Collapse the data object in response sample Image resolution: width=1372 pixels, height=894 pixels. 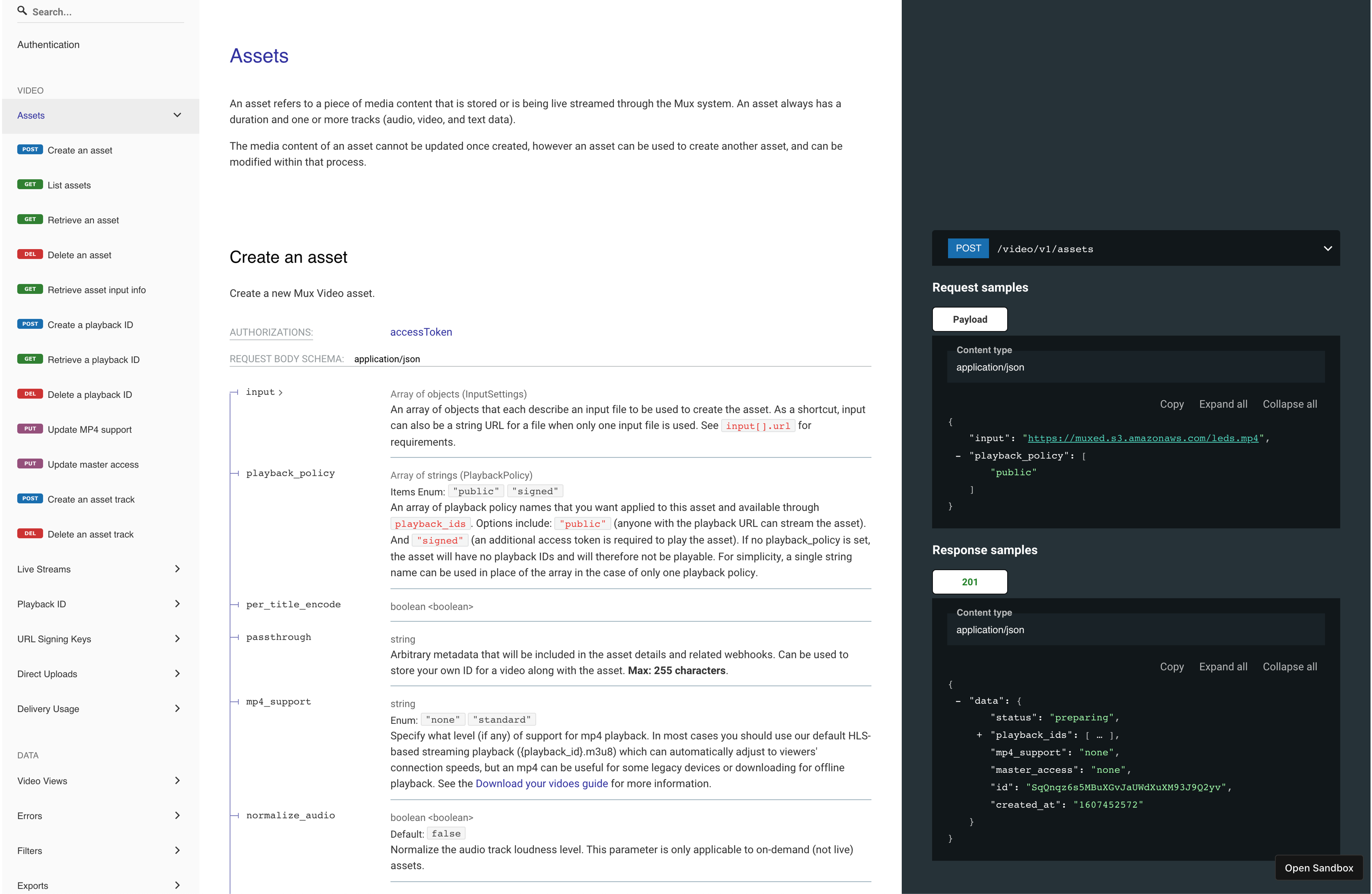point(958,701)
